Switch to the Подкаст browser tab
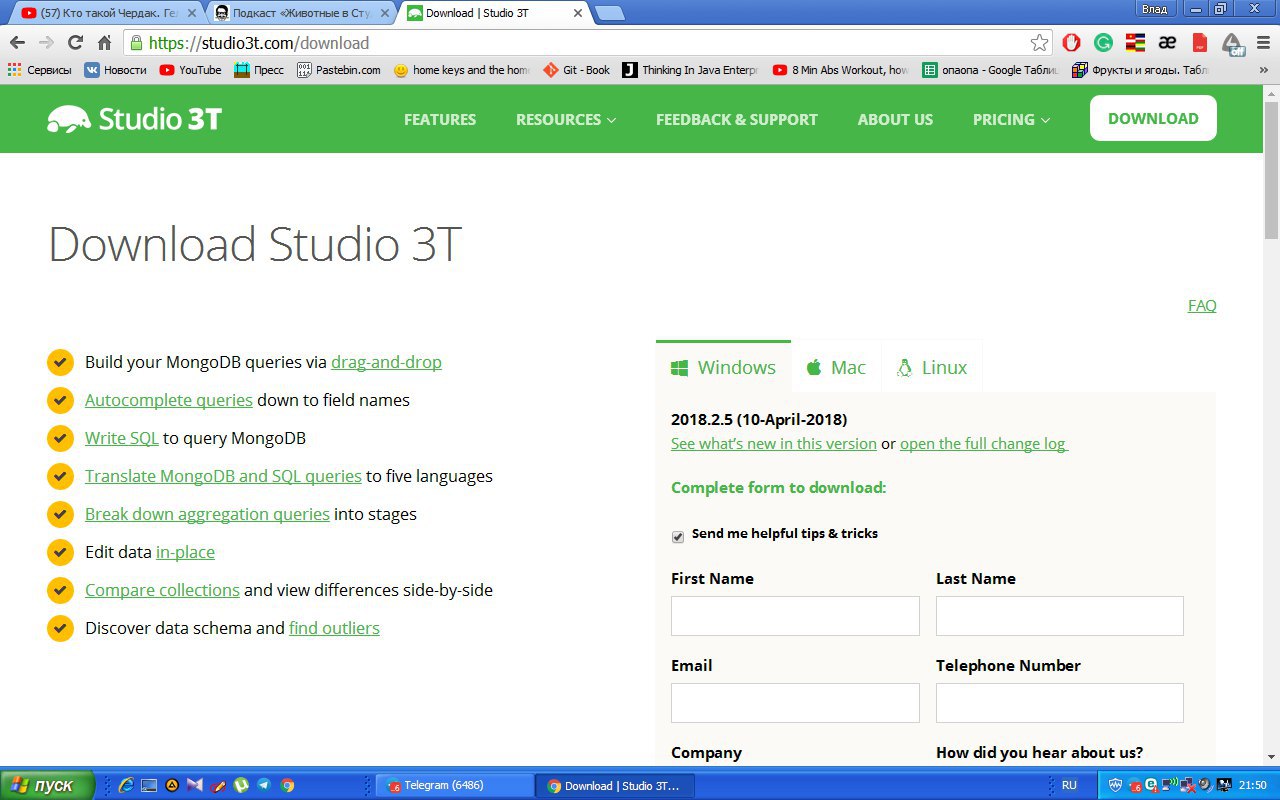 (301, 13)
